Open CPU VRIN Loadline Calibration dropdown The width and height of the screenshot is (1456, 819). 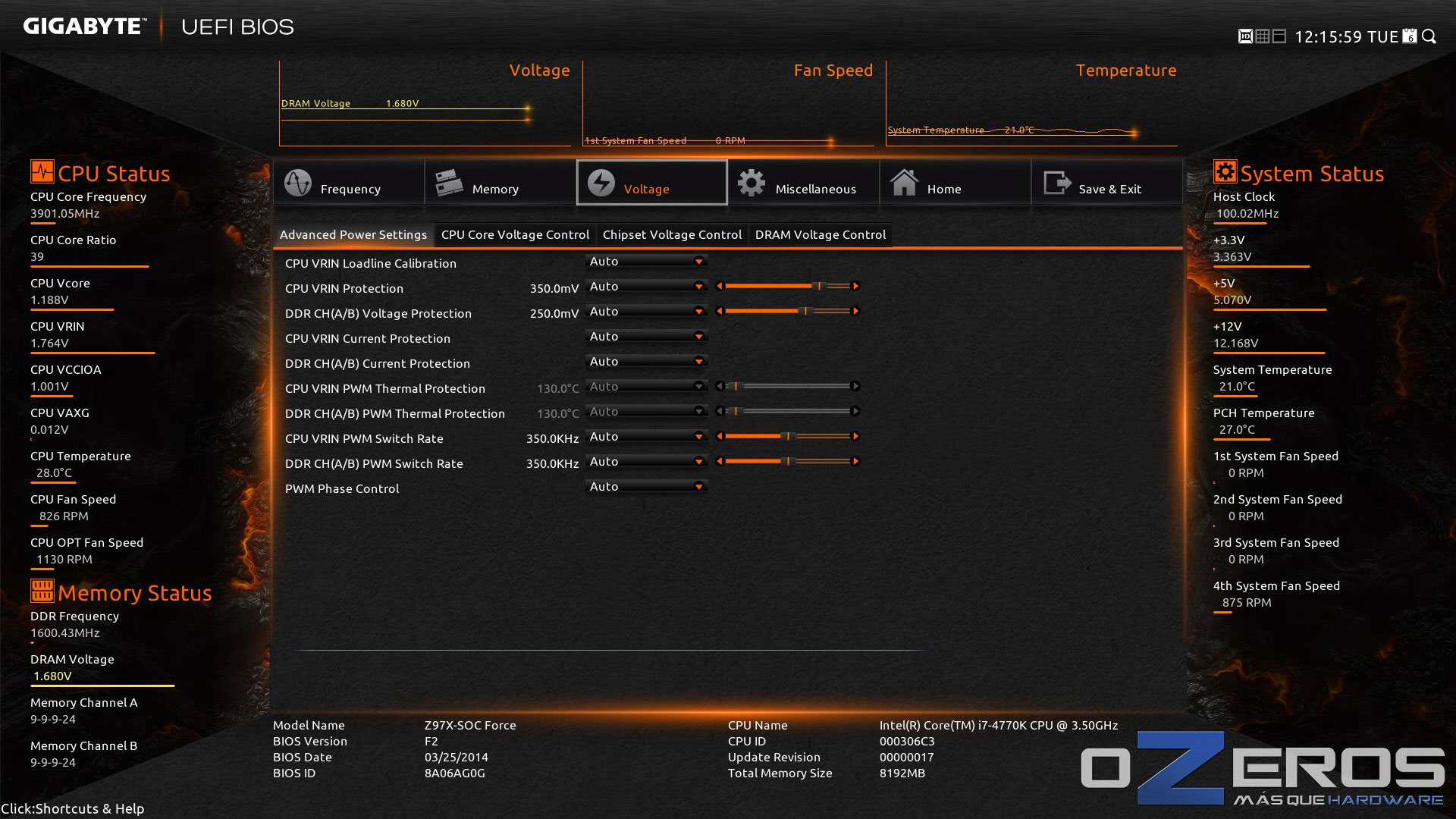[647, 262]
